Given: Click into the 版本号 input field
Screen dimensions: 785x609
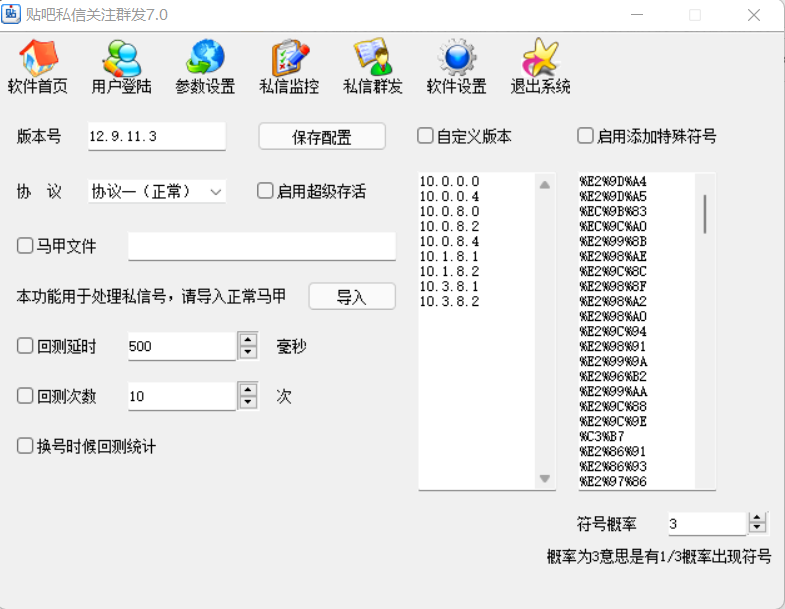Looking at the screenshot, I should pos(157,136).
